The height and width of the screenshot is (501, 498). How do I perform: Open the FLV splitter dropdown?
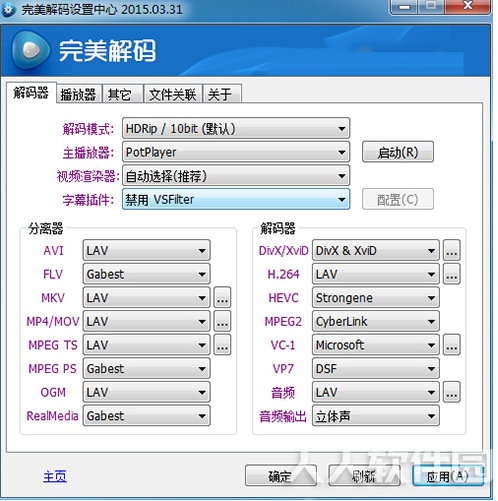click(x=146, y=274)
